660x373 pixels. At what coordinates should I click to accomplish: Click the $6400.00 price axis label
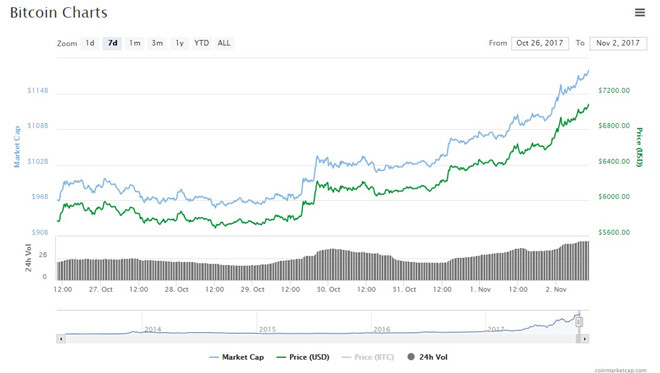614,162
